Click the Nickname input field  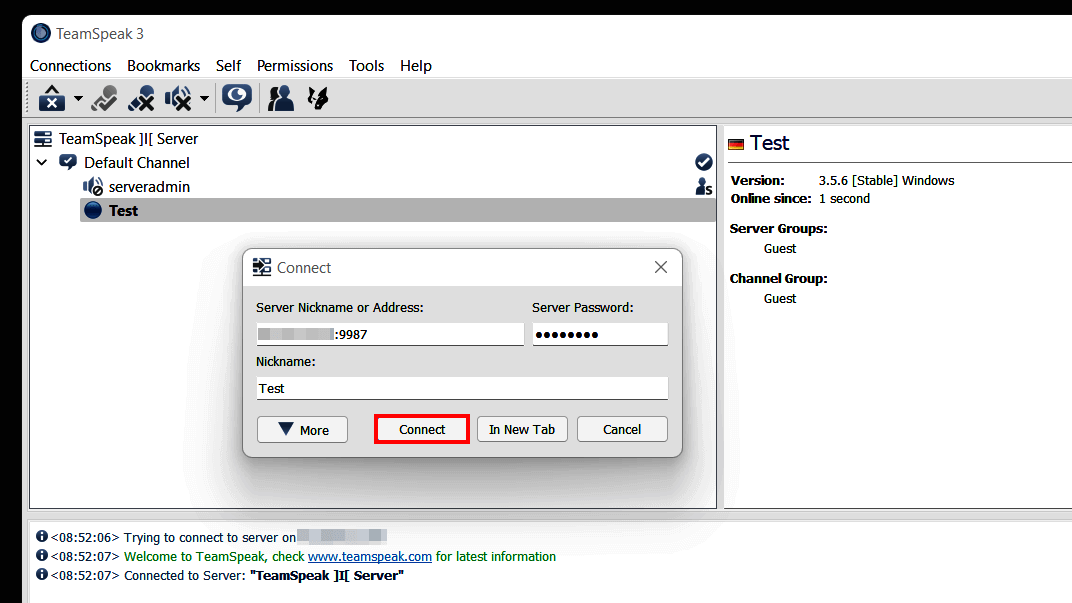462,388
